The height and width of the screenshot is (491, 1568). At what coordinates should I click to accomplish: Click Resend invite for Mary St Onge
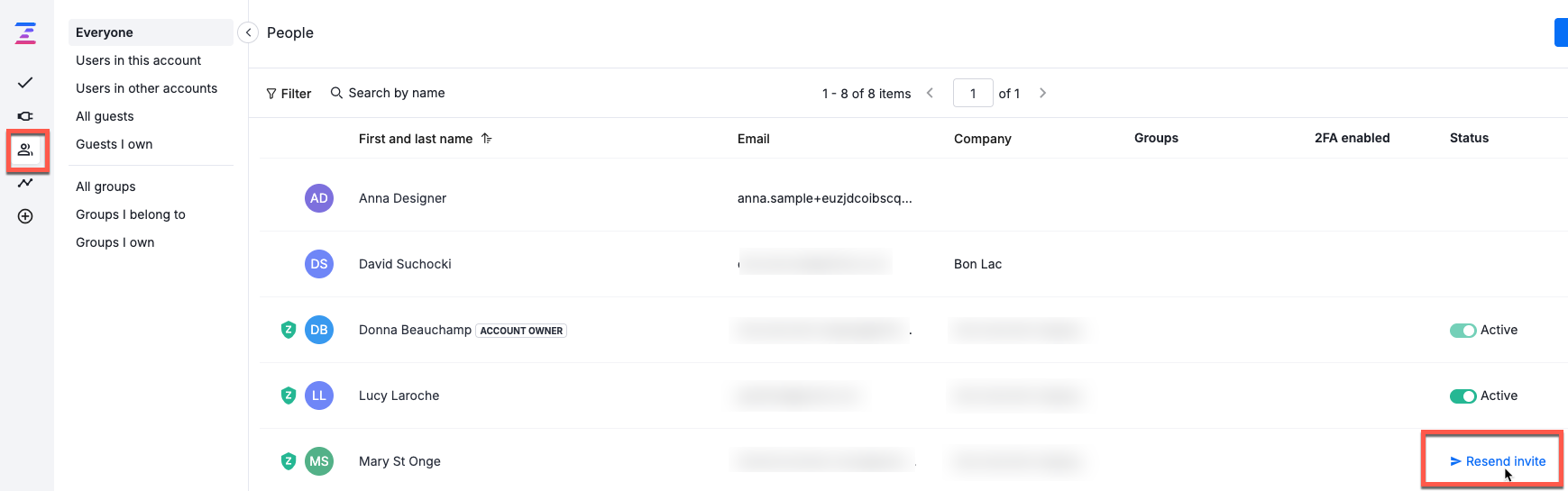click(x=1497, y=461)
